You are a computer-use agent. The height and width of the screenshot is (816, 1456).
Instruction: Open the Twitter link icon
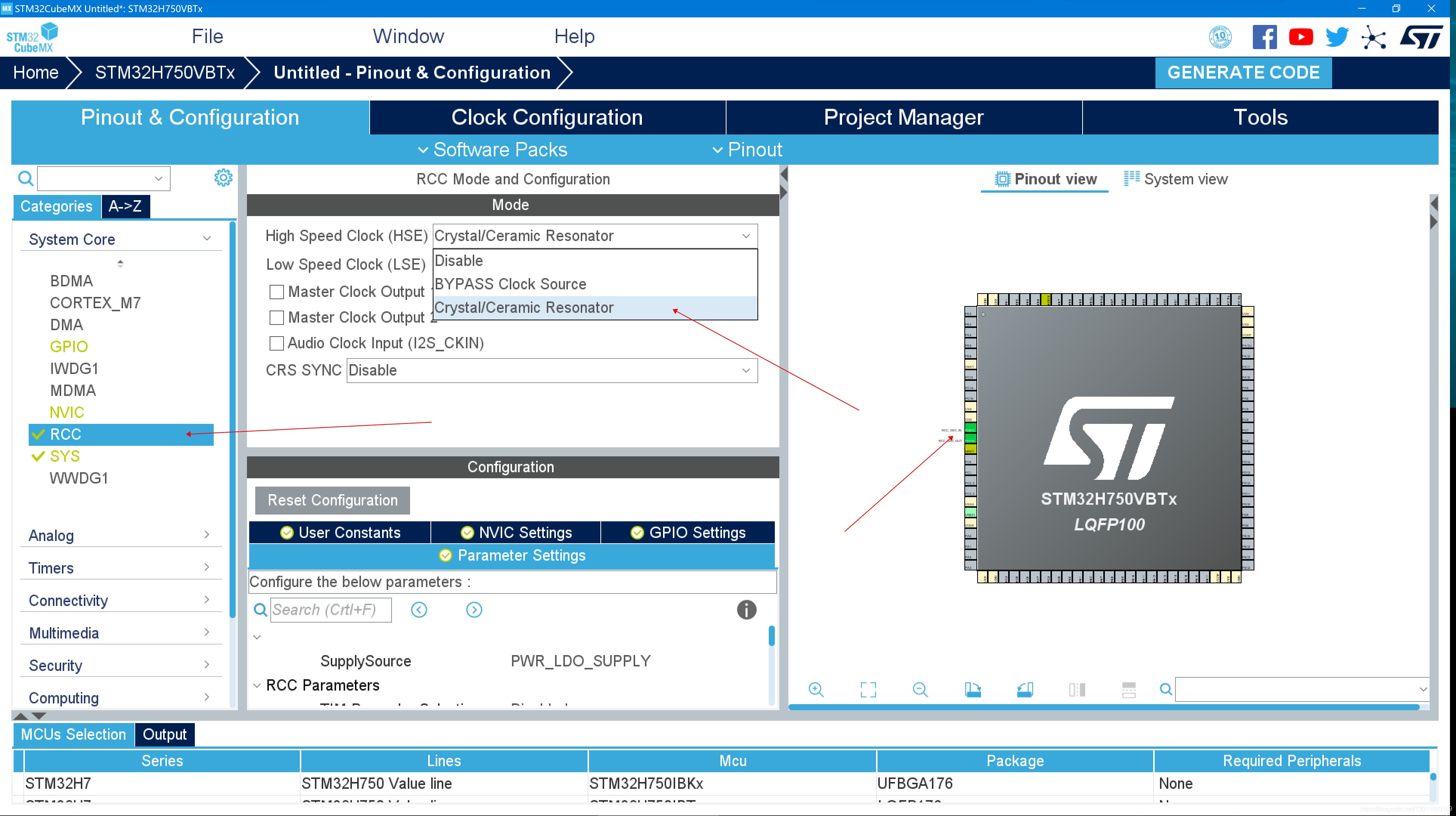(x=1337, y=37)
